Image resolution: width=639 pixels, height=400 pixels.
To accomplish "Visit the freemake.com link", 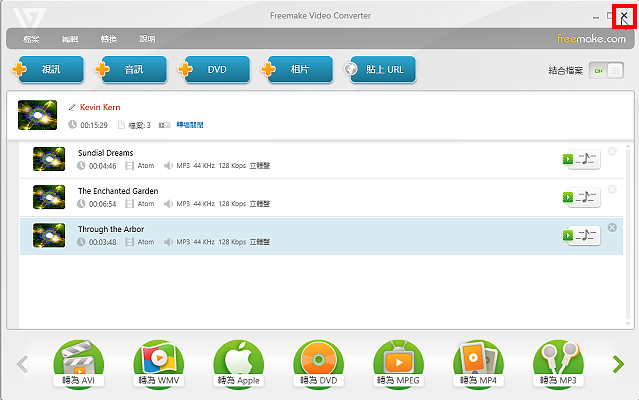I will (x=591, y=39).
